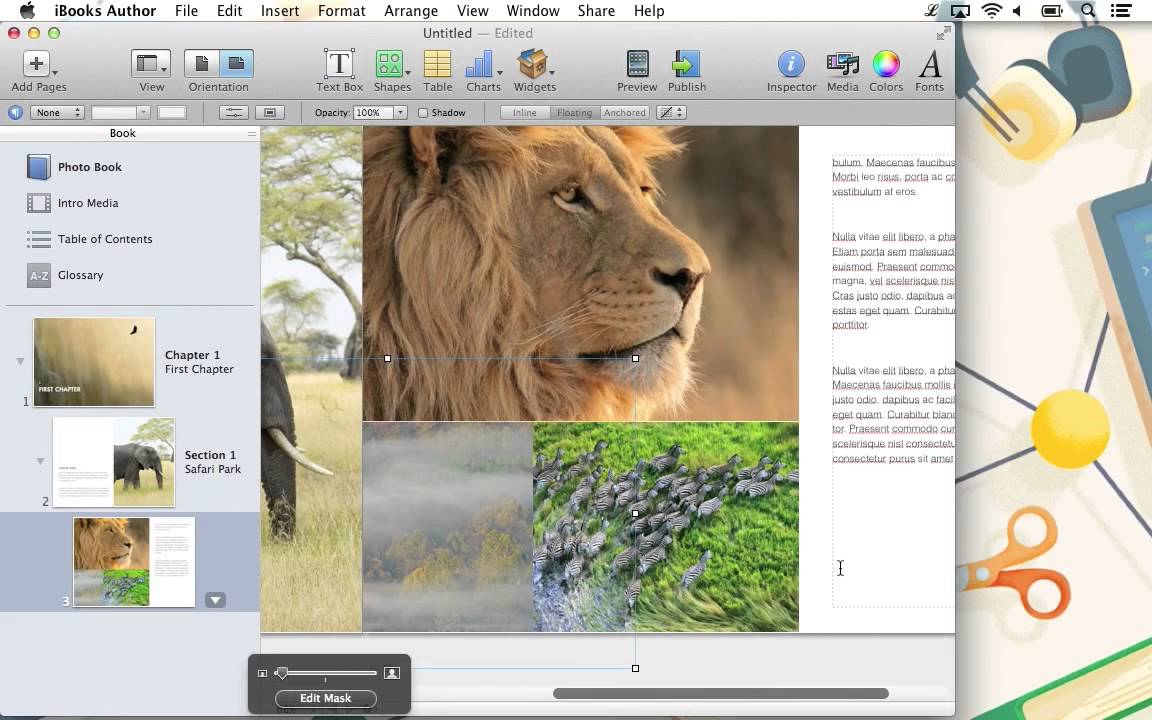Select Photo Book in sidebar
The image size is (1152, 720).
90,167
